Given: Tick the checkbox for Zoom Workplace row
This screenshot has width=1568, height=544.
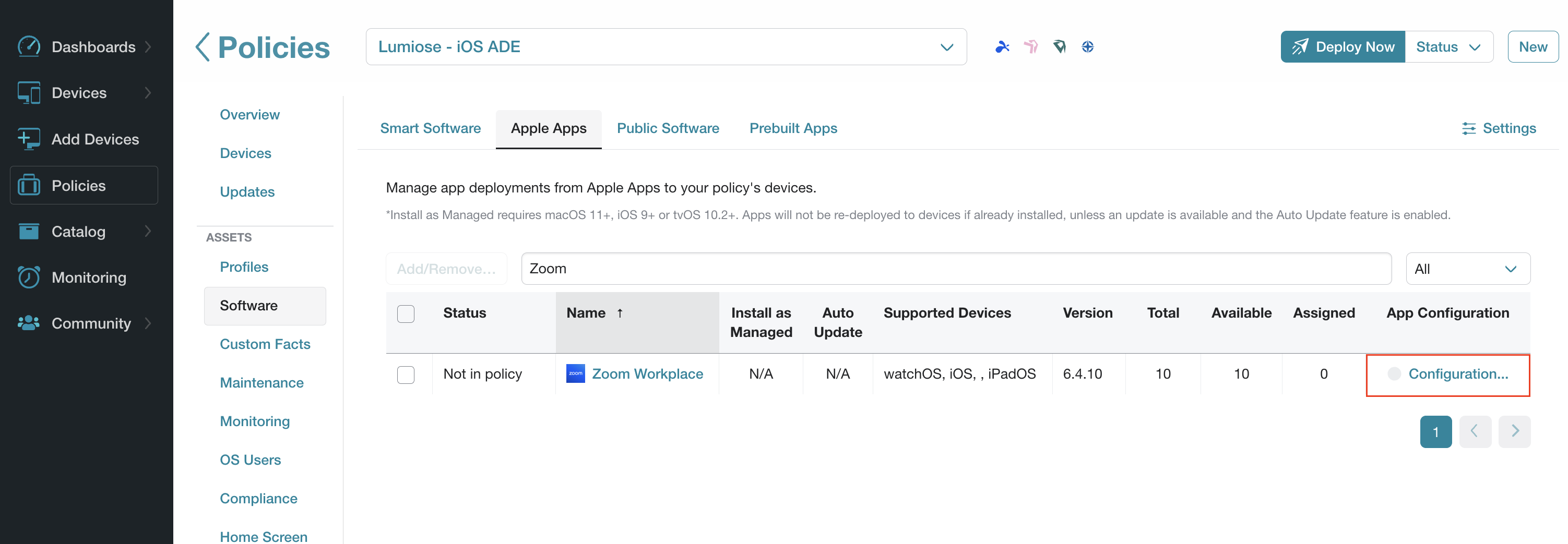Looking at the screenshot, I should click(406, 374).
